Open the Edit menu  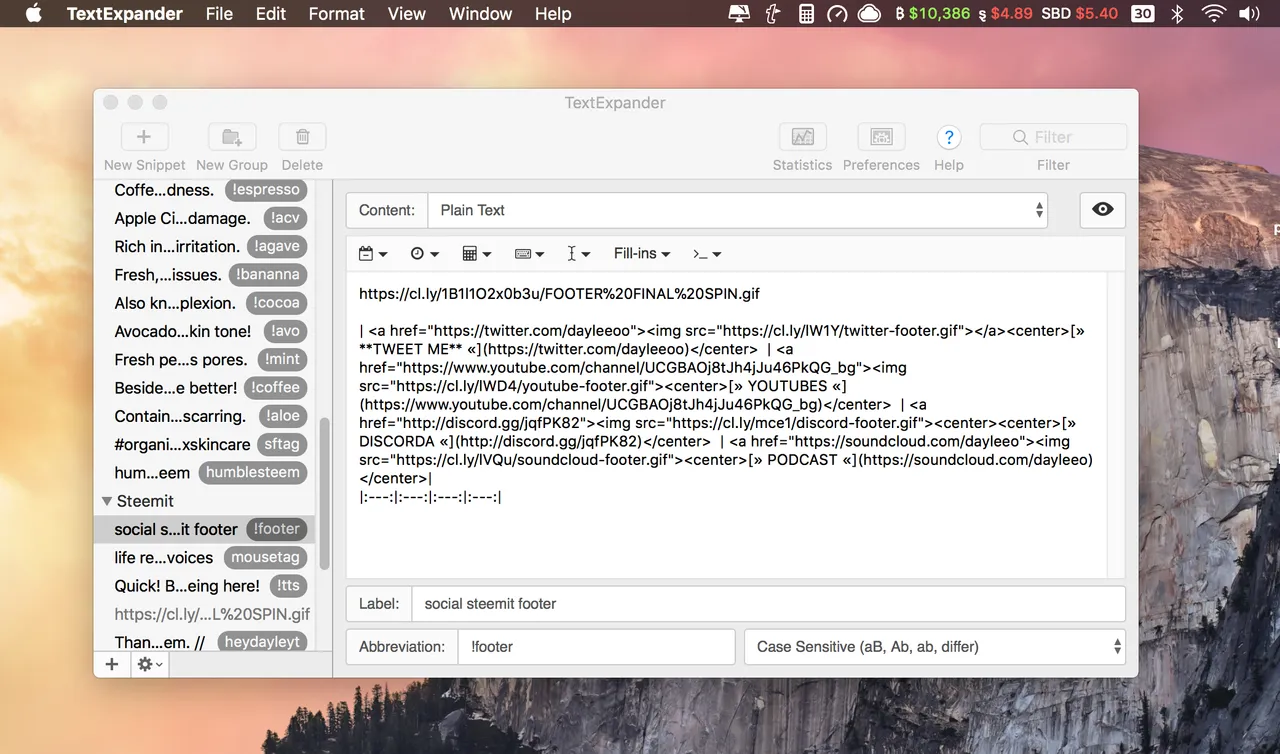coord(271,14)
